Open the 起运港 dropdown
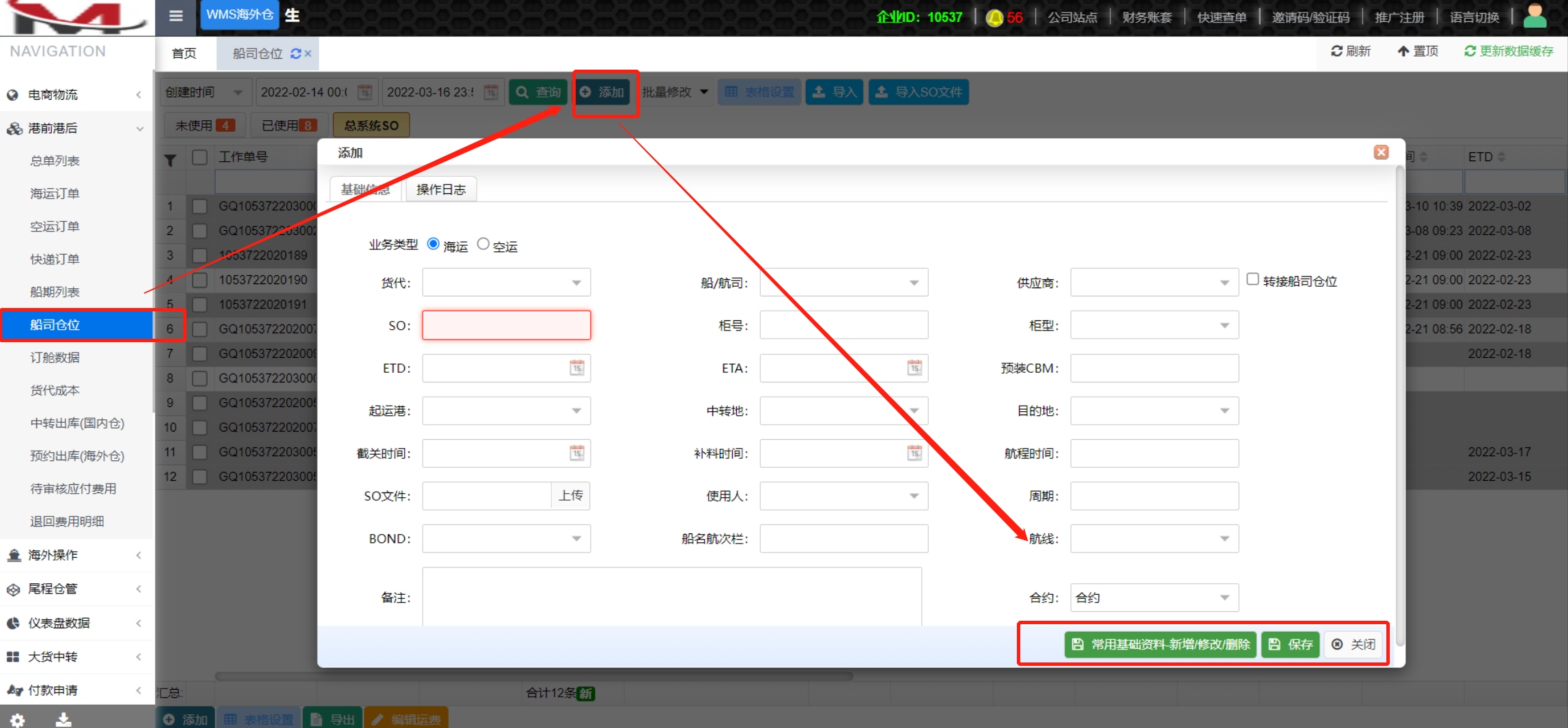Screen dimensions: 1568x728 506,410
